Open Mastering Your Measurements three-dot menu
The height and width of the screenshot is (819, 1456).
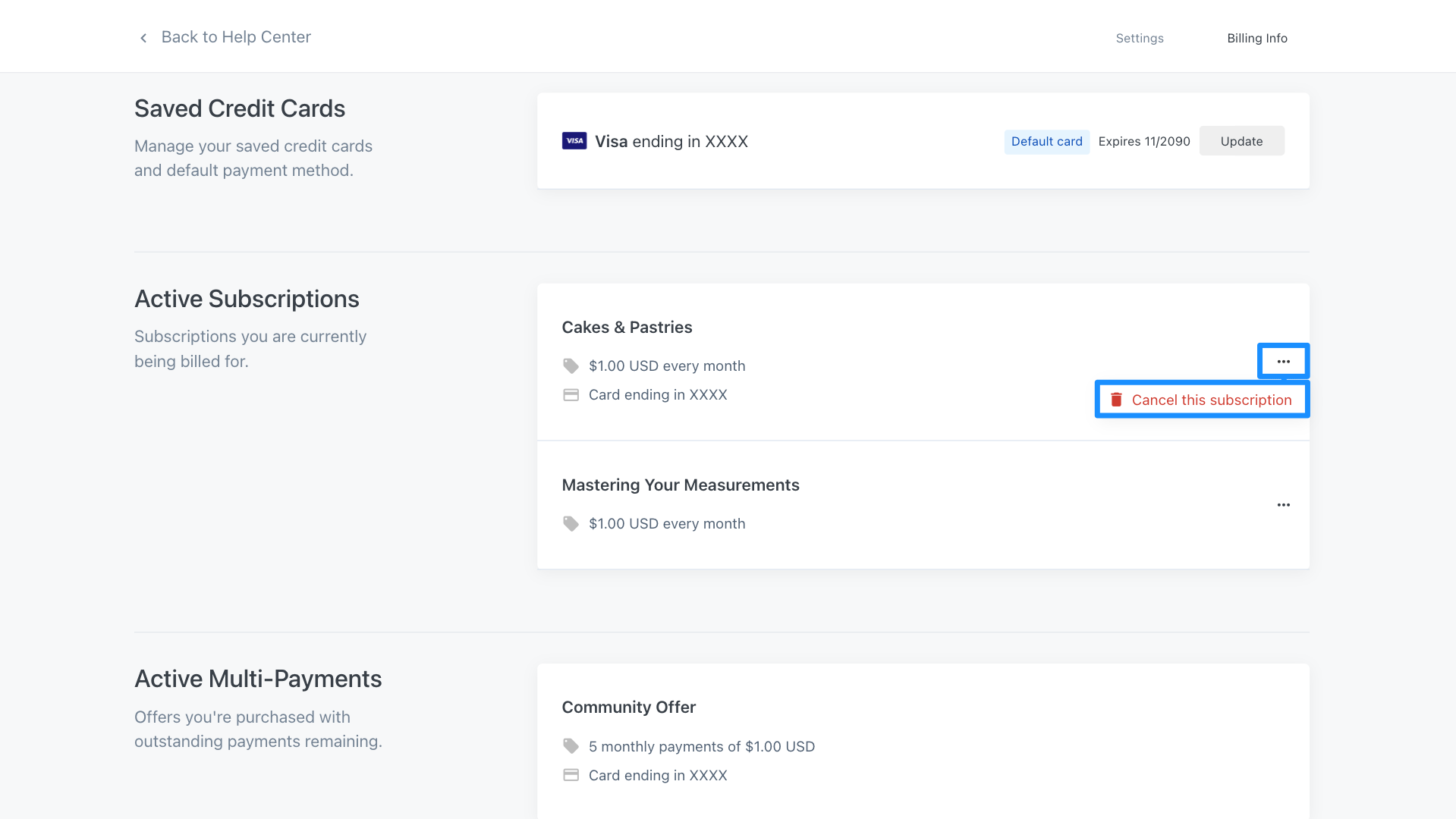(x=1283, y=505)
